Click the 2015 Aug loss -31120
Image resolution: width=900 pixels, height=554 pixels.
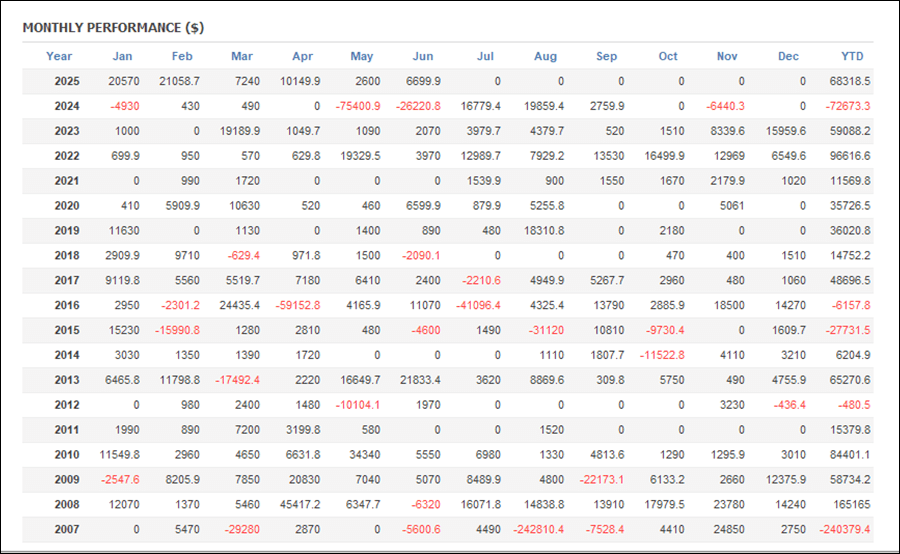pos(546,330)
